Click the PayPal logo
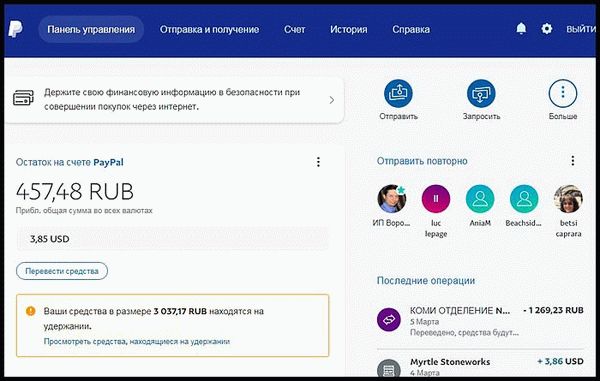The image size is (600, 381). (15, 29)
